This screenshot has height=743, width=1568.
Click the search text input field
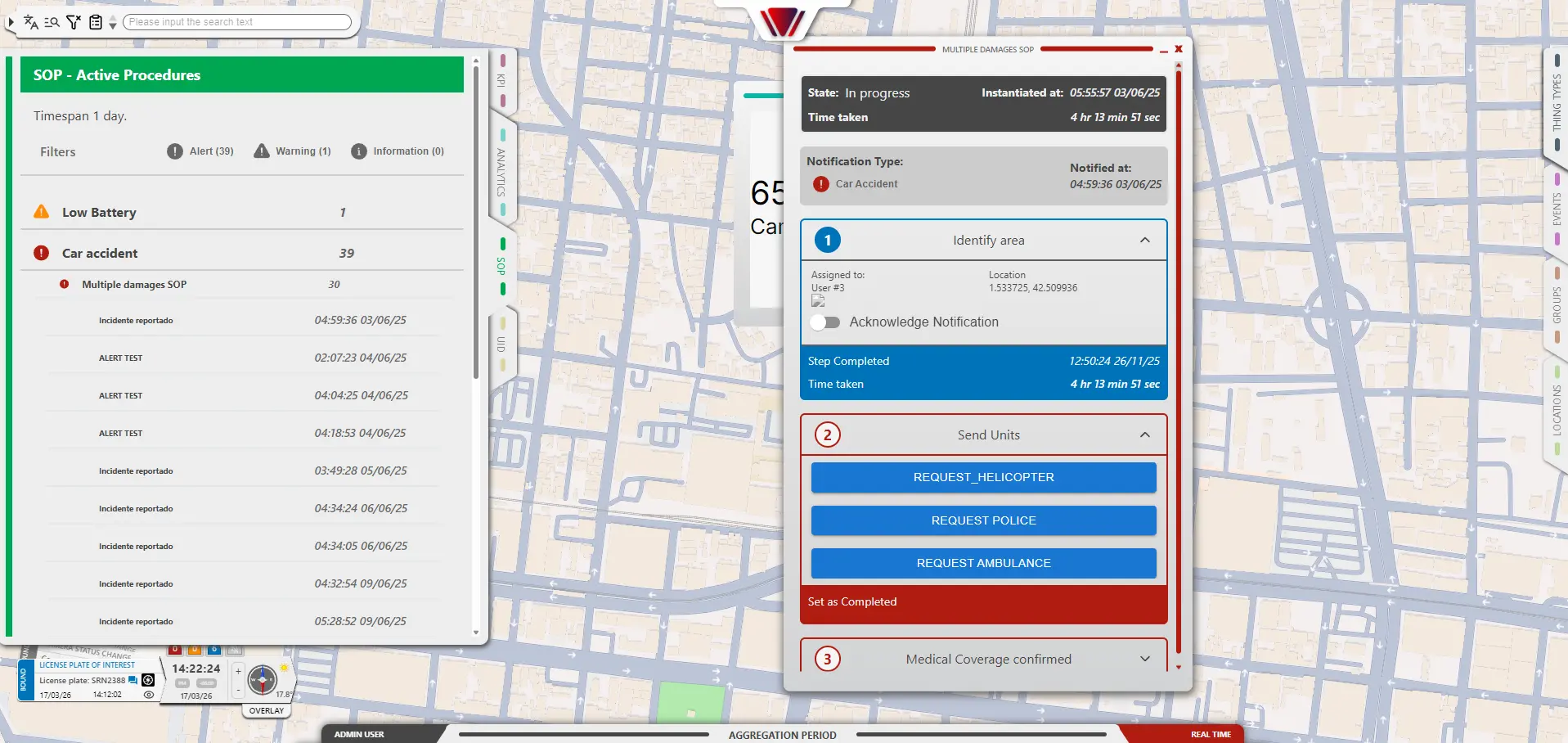pos(237,22)
